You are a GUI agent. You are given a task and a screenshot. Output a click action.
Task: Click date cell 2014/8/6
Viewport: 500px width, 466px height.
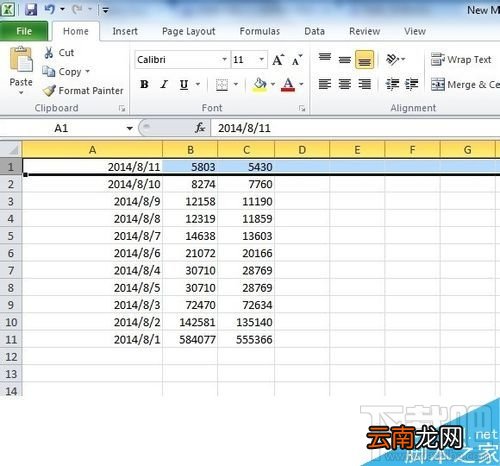point(92,253)
